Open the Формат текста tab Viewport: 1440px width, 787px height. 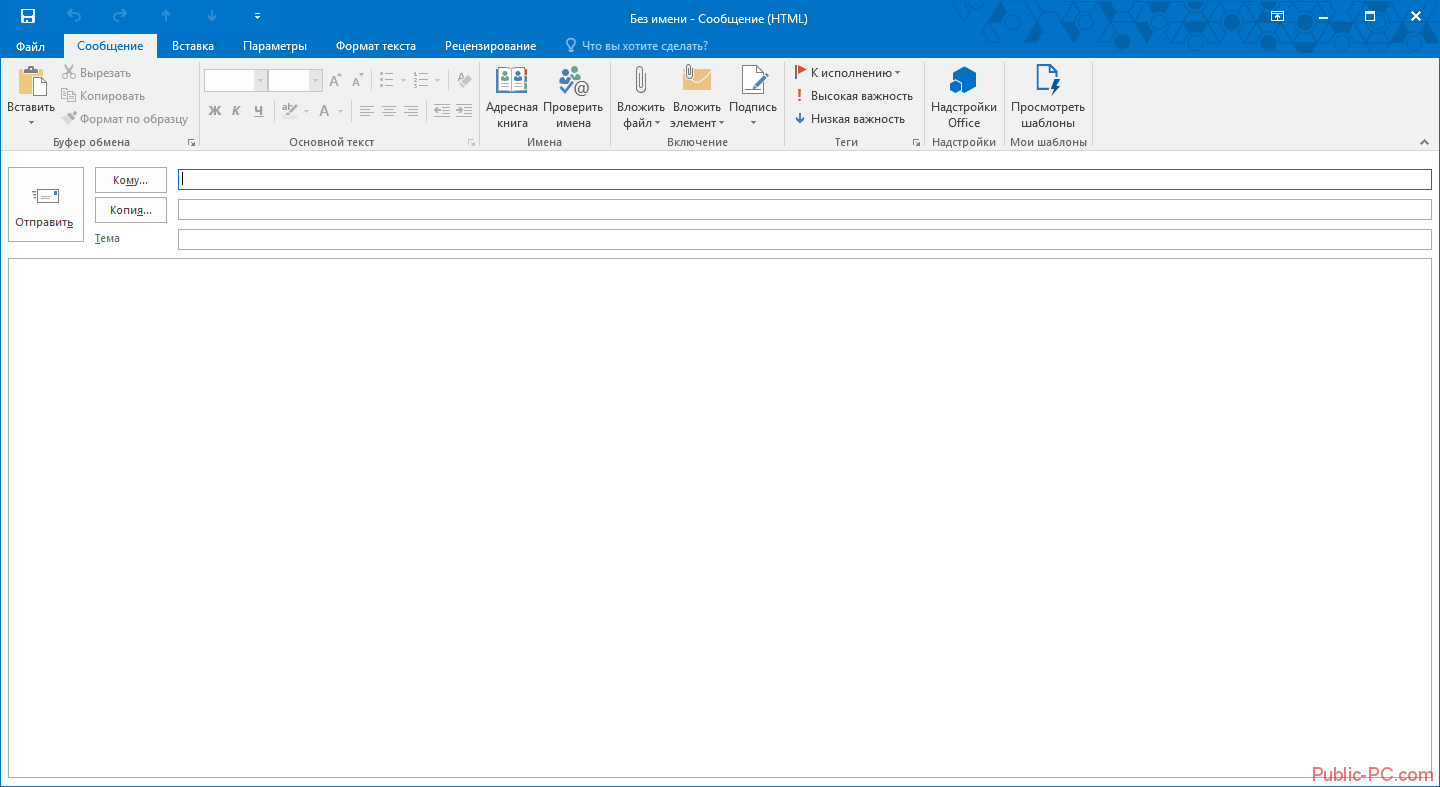pos(376,46)
